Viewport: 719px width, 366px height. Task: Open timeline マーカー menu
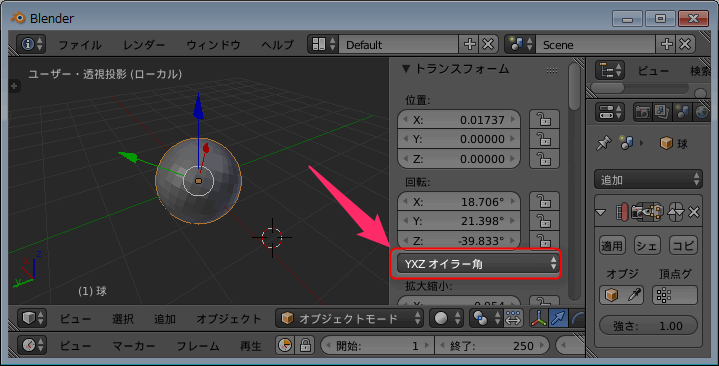134,346
